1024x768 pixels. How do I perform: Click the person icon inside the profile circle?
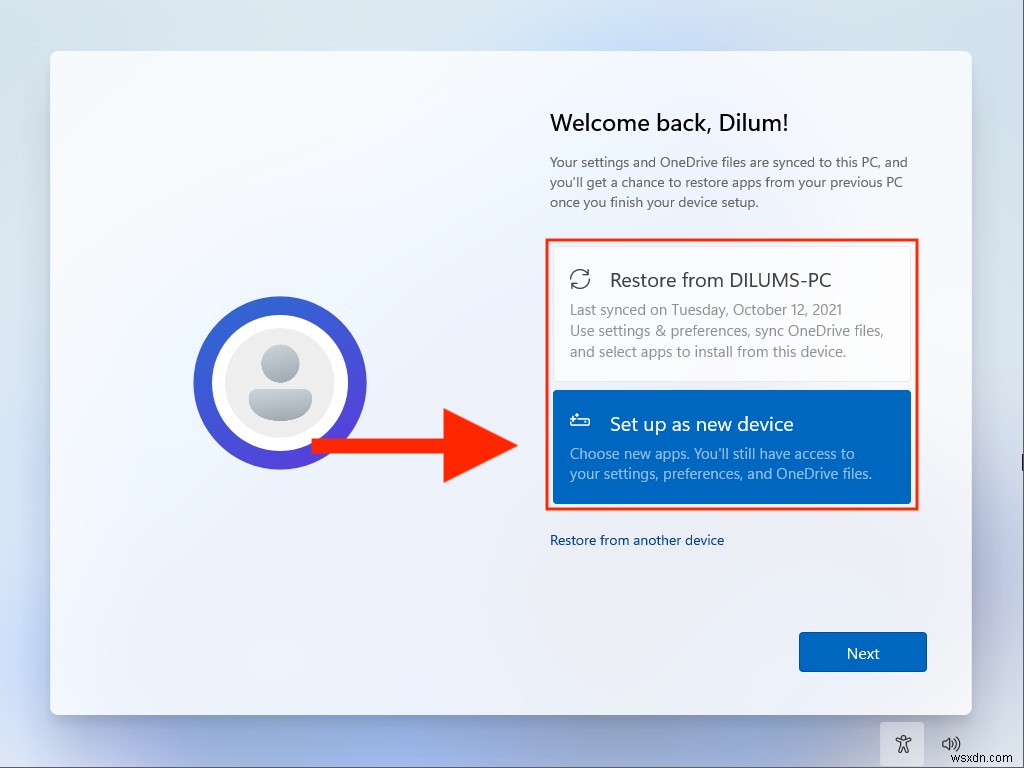coord(280,382)
